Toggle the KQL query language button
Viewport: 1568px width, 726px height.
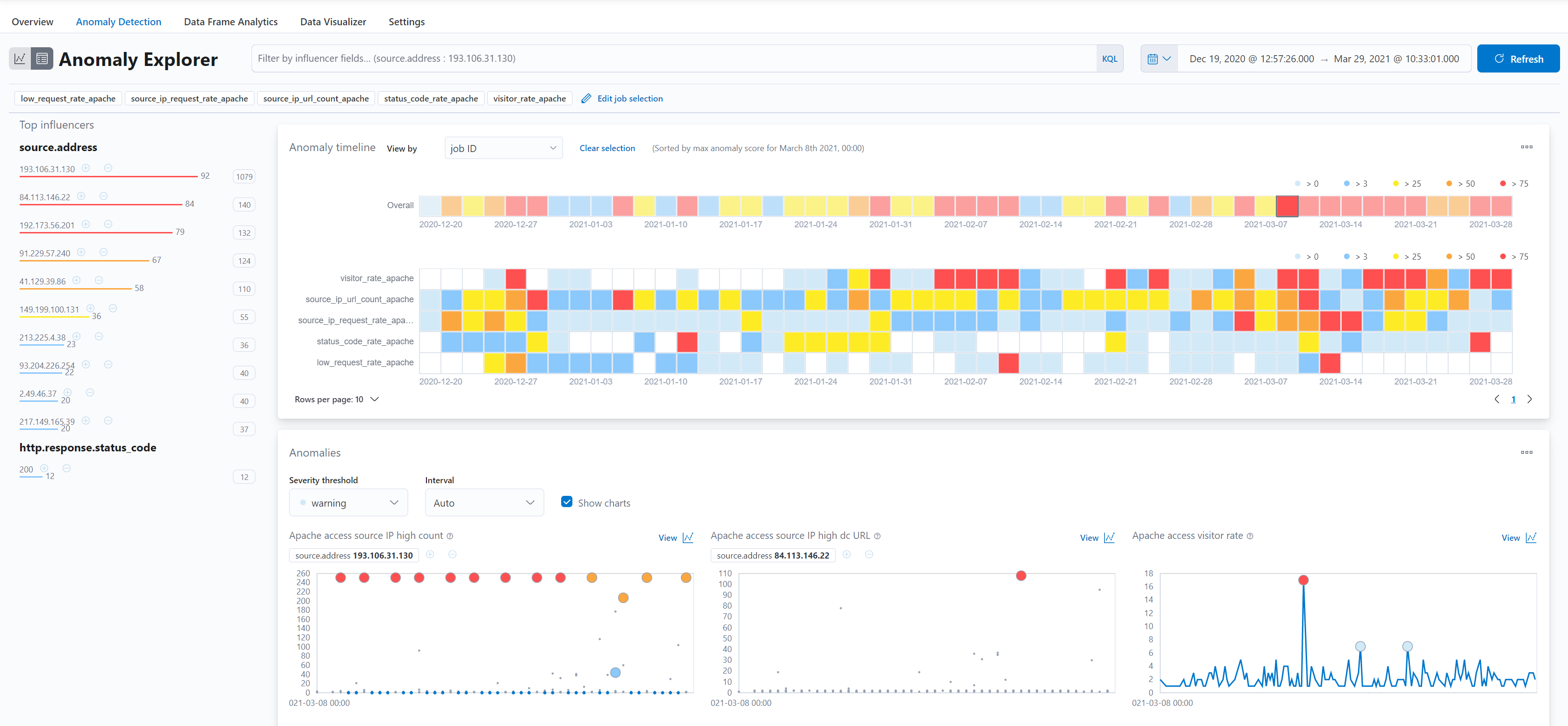1109,59
